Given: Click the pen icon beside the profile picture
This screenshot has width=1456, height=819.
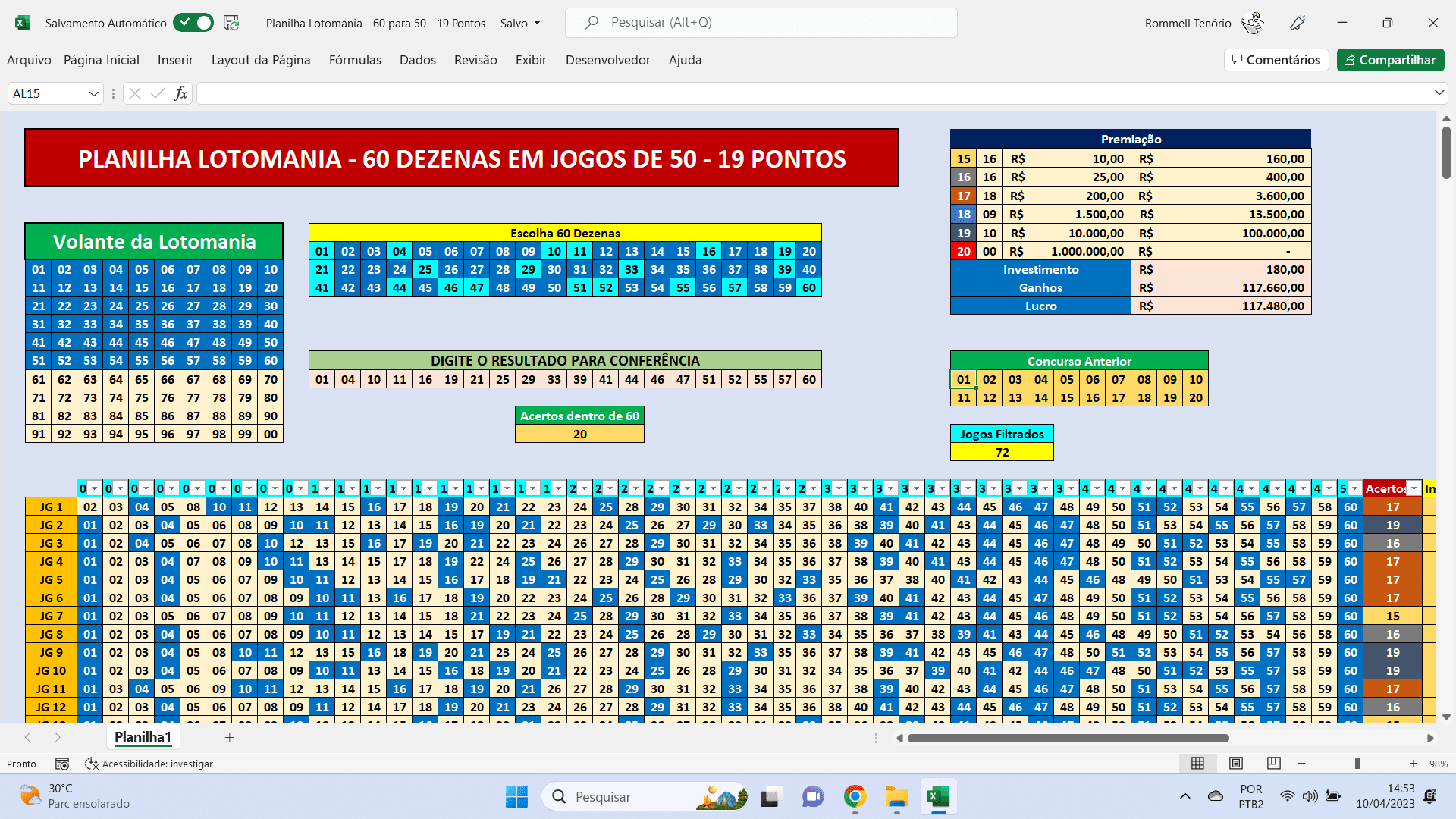Looking at the screenshot, I should [x=1298, y=23].
